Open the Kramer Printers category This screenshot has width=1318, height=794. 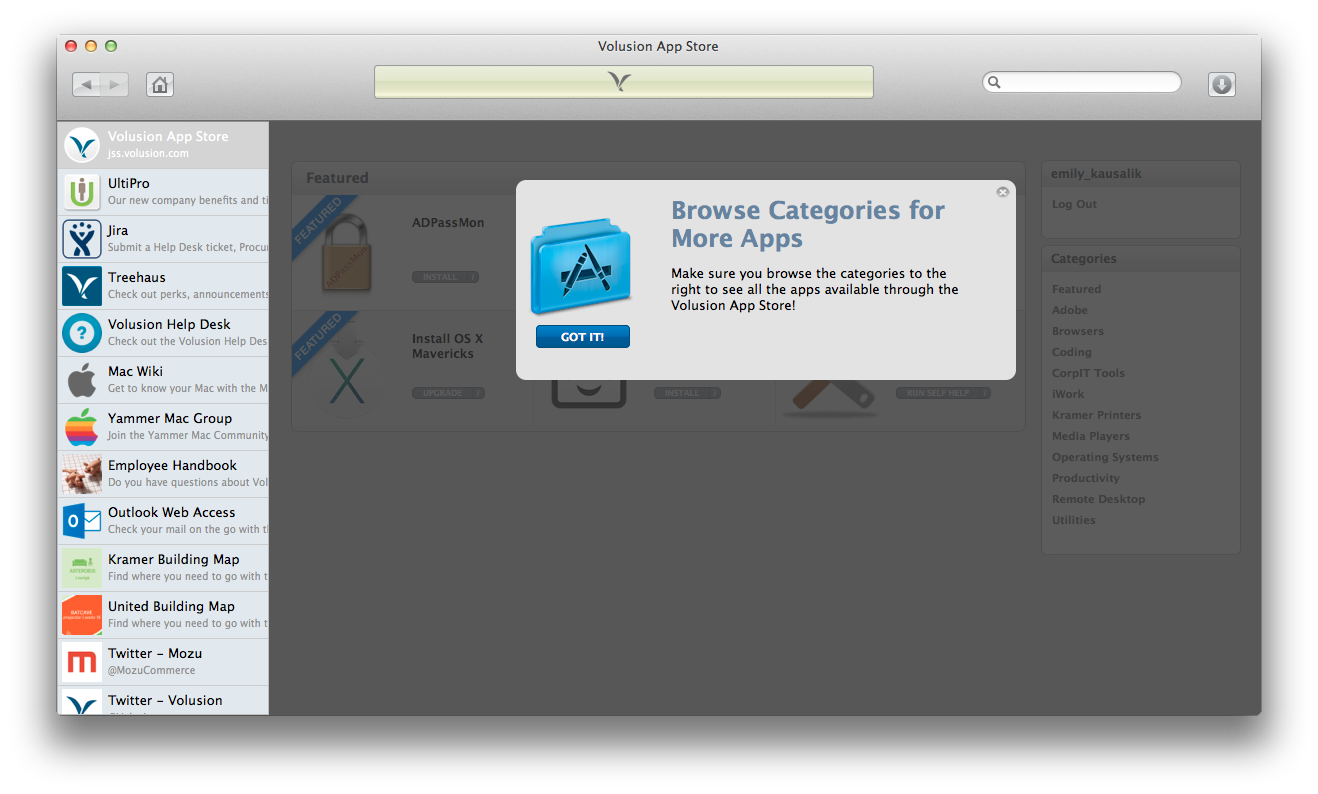pos(1096,415)
